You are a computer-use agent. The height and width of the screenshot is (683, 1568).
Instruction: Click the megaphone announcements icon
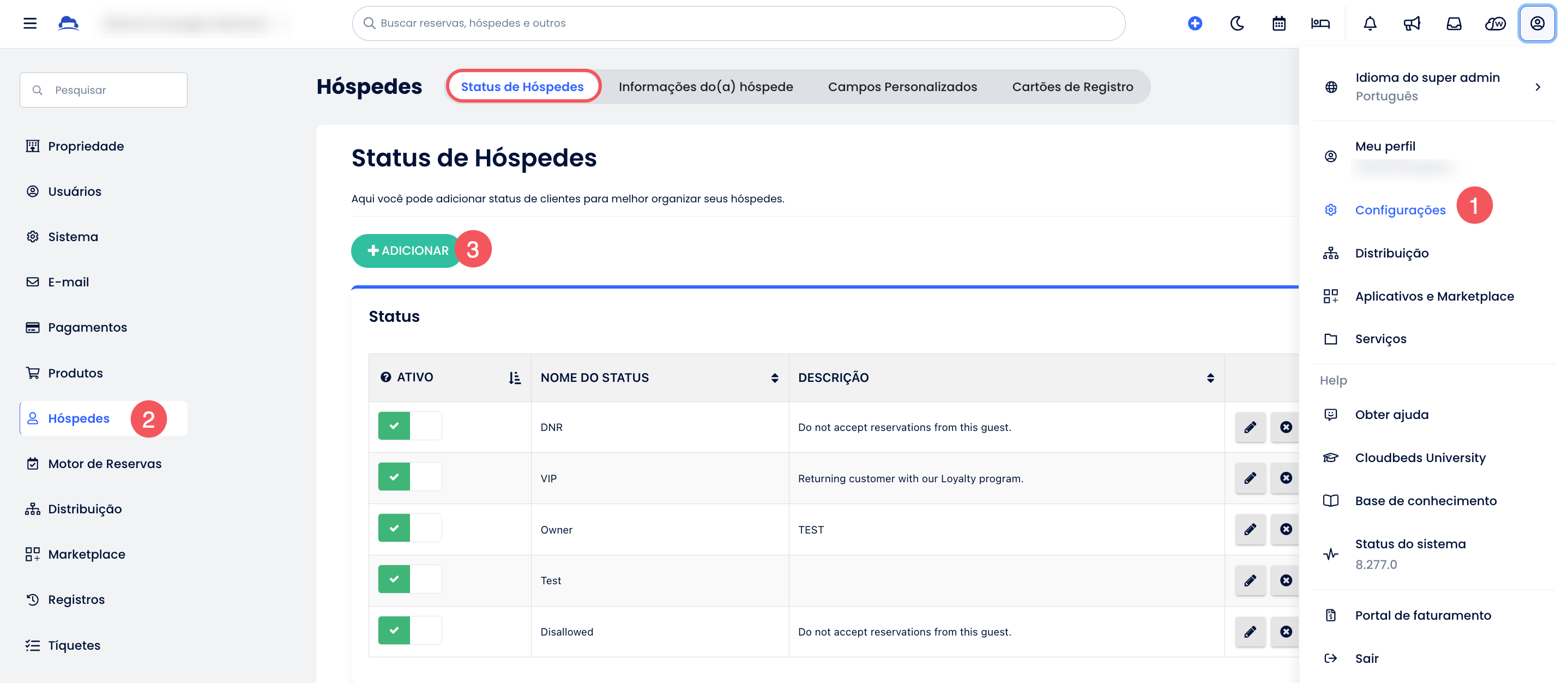tap(1412, 23)
